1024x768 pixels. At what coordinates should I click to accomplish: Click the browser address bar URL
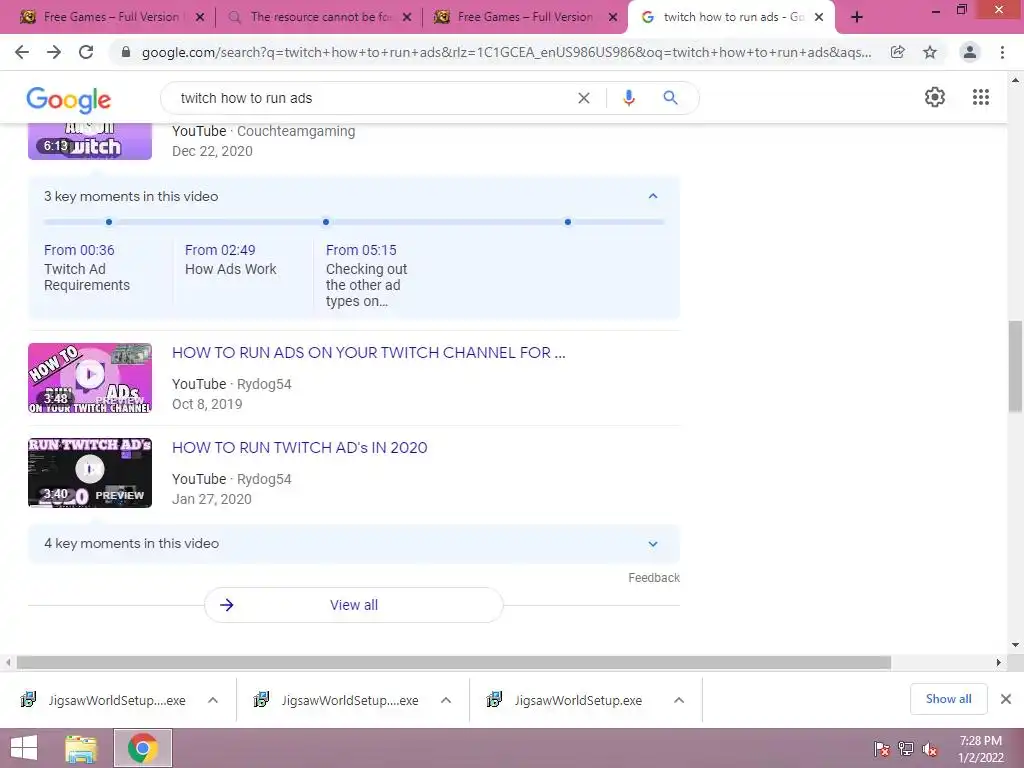pyautogui.click(x=507, y=52)
